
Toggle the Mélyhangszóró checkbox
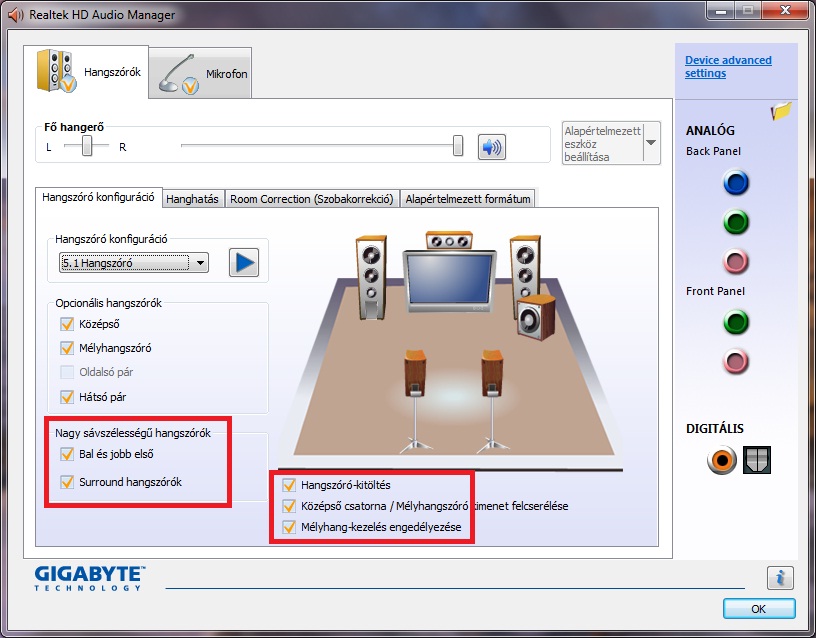coord(67,348)
